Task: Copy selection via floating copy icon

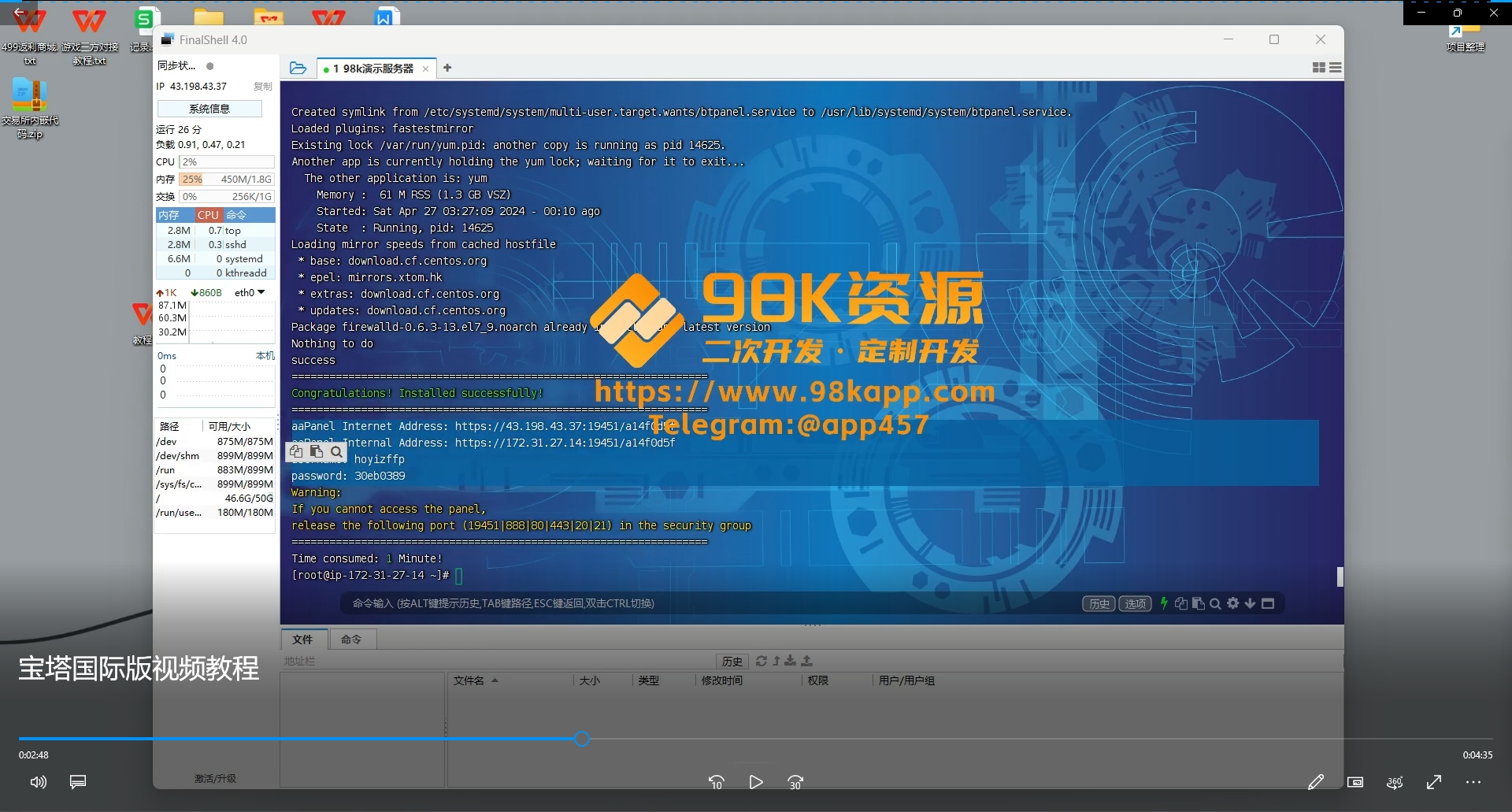Action: coord(296,451)
